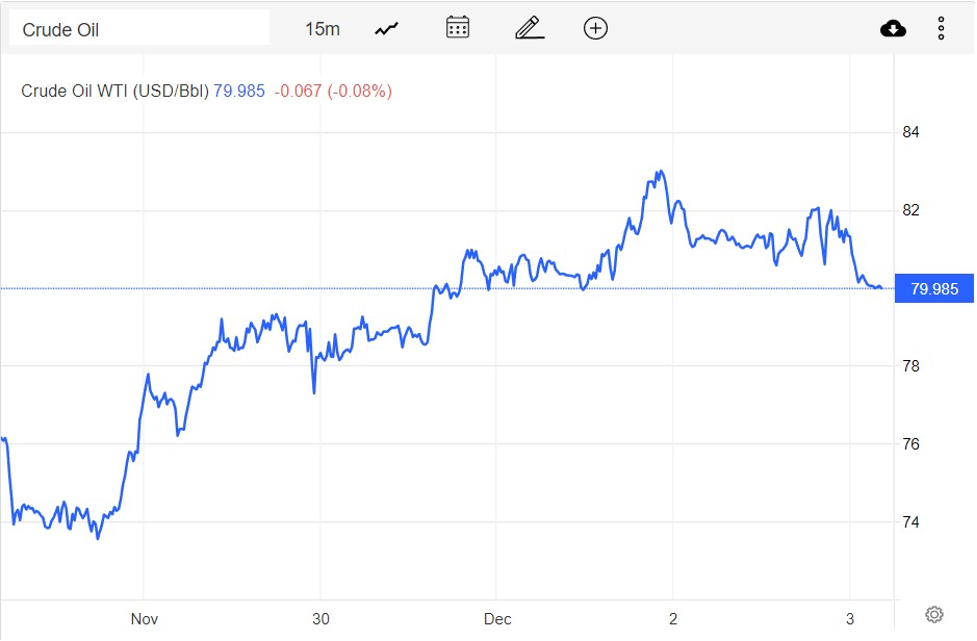
Task: Change chart type with line icon
Action: (387, 29)
